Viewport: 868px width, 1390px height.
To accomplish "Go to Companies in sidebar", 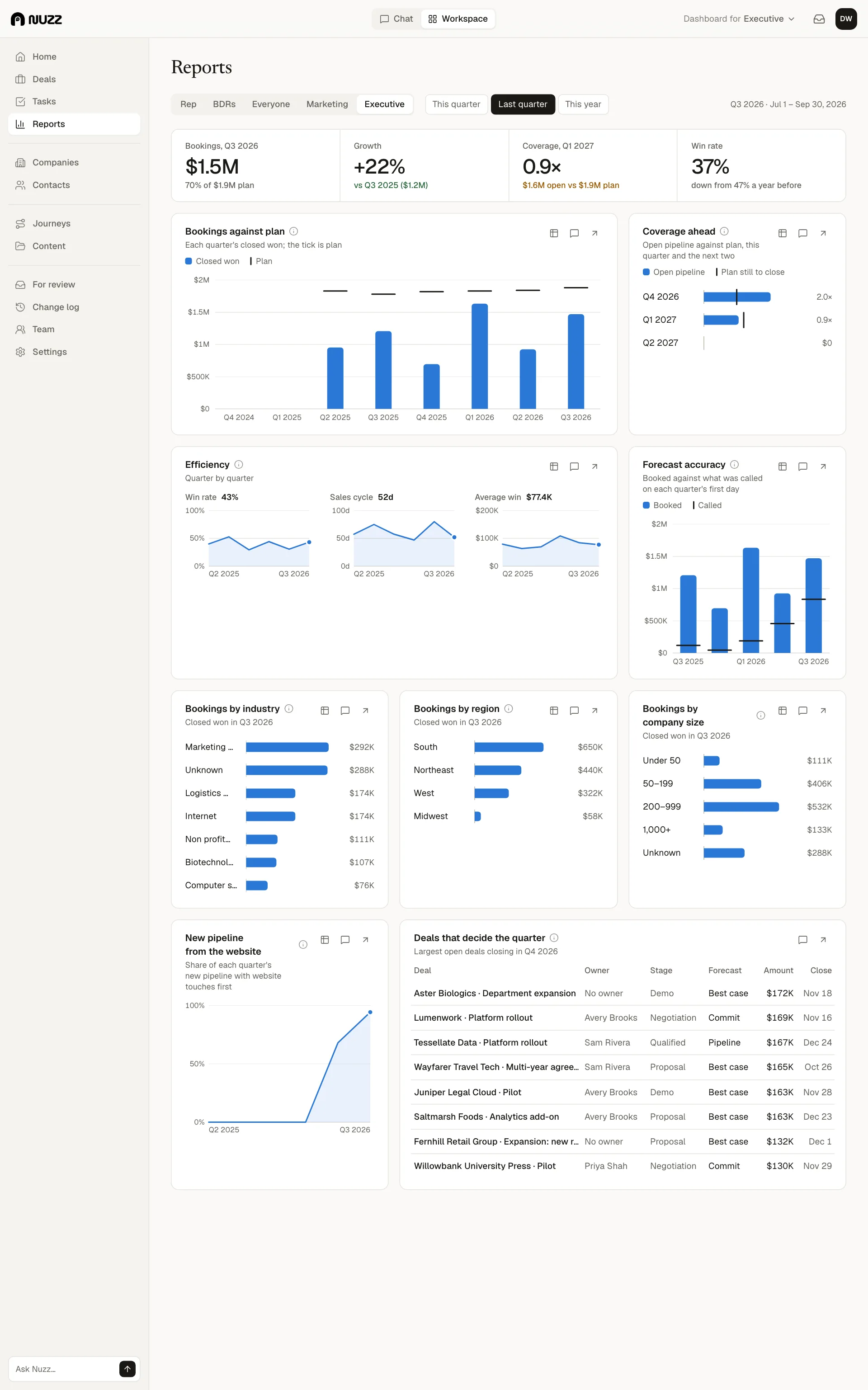I will pyautogui.click(x=74, y=162).
